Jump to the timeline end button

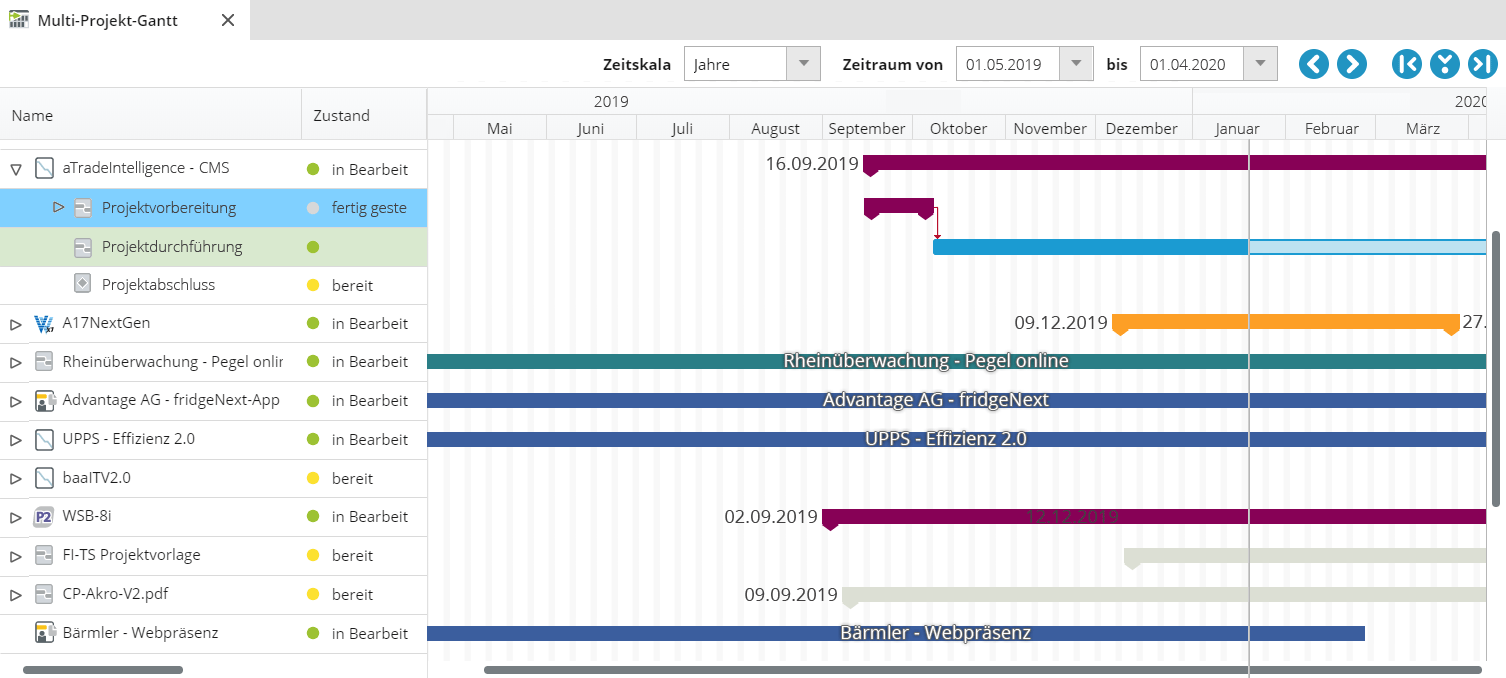1482,64
